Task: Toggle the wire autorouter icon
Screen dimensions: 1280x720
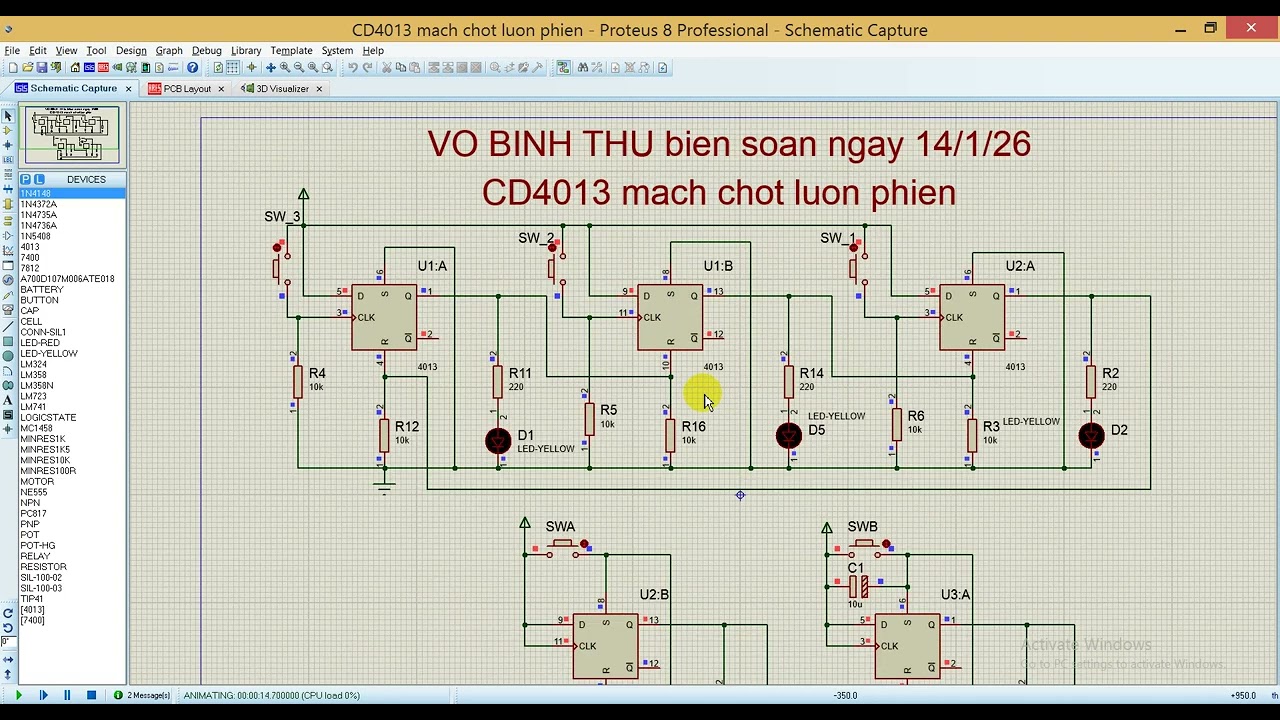Action: [x=563, y=68]
